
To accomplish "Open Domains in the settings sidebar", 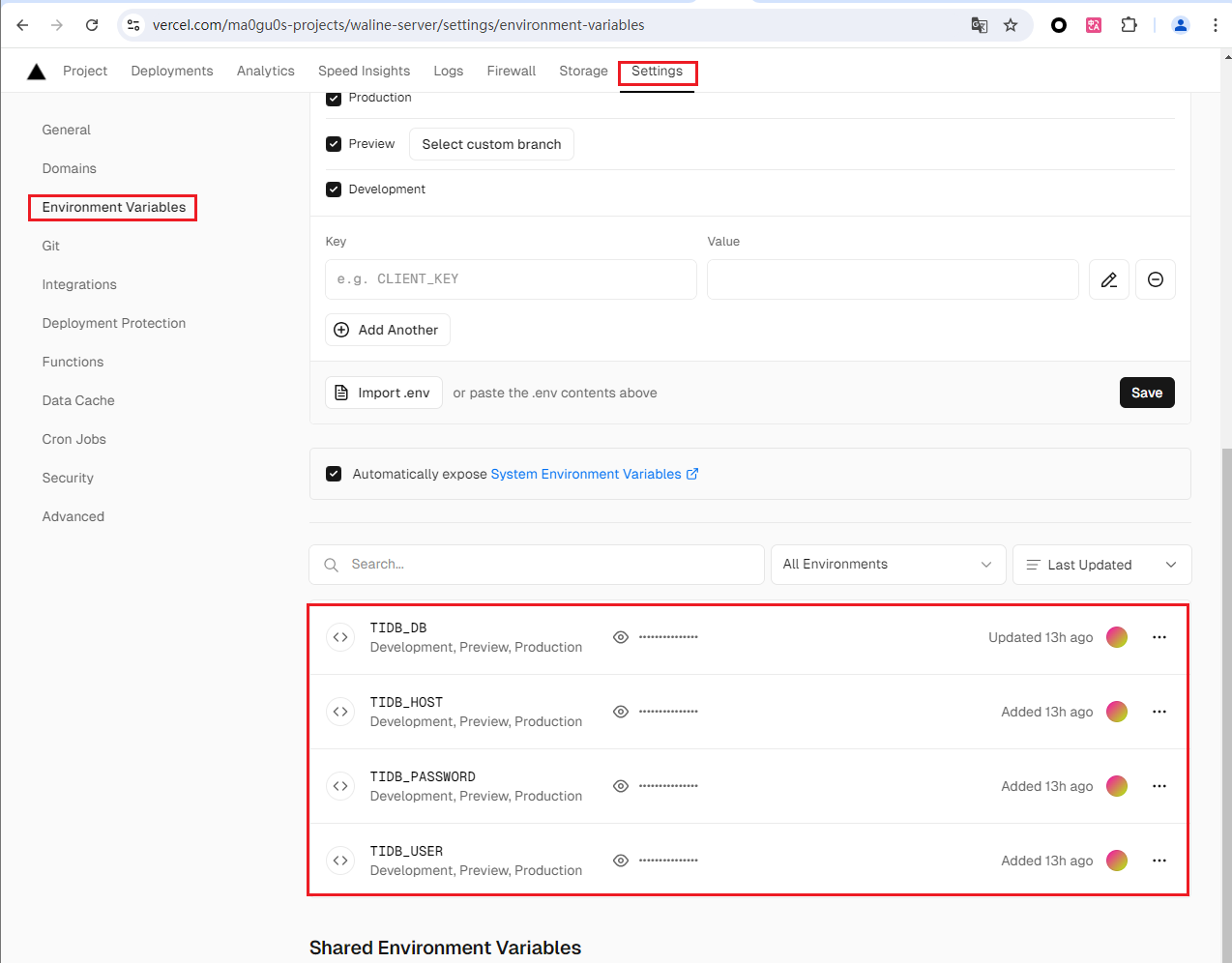I will [x=69, y=168].
